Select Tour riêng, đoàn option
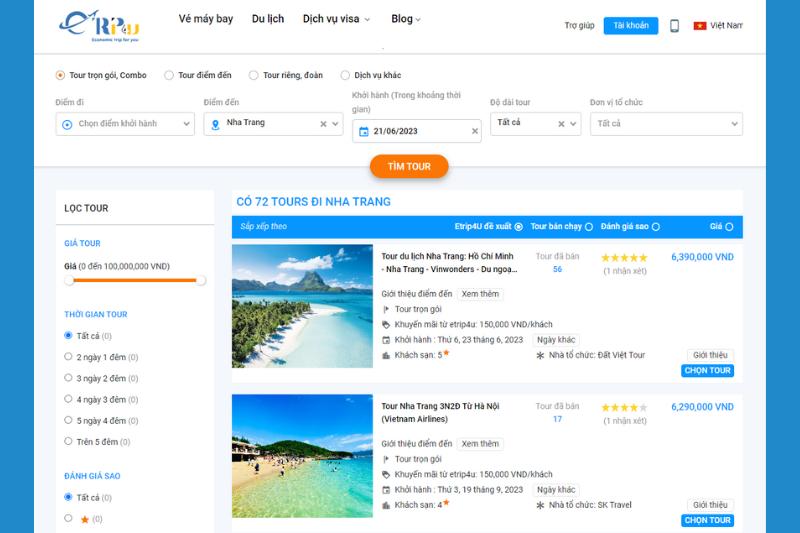 pos(254,75)
